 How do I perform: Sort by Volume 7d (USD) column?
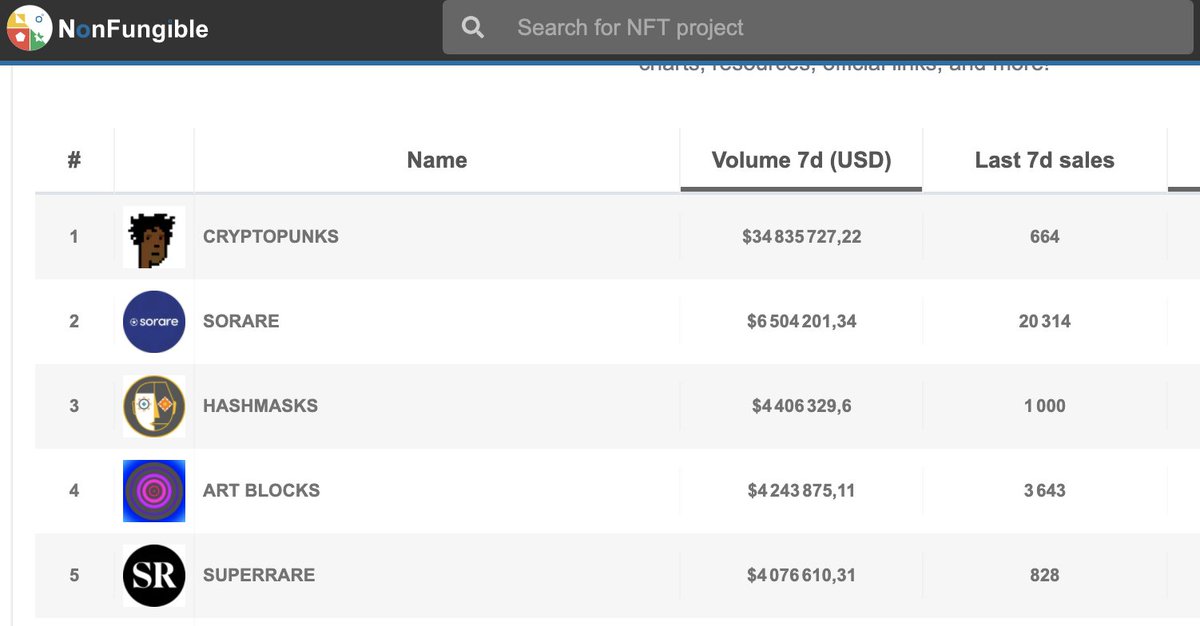coord(801,160)
